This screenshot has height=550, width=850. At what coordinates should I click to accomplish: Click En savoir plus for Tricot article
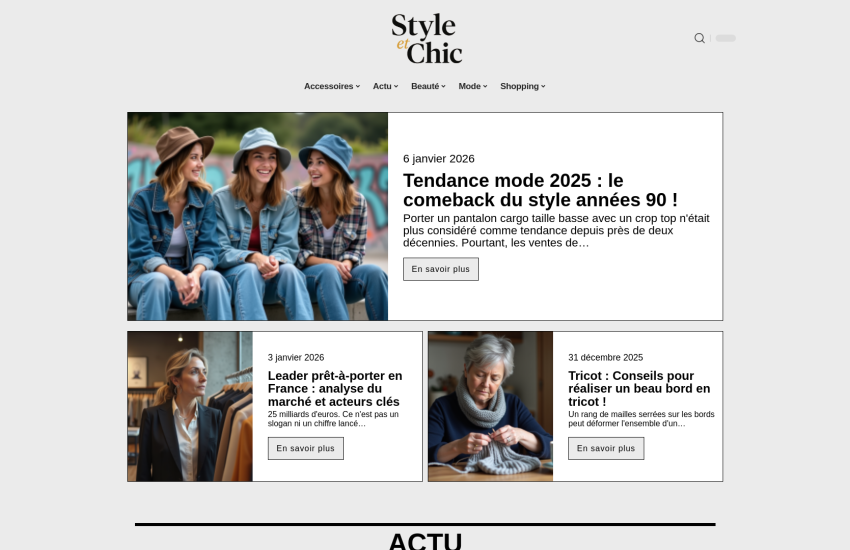(605, 448)
